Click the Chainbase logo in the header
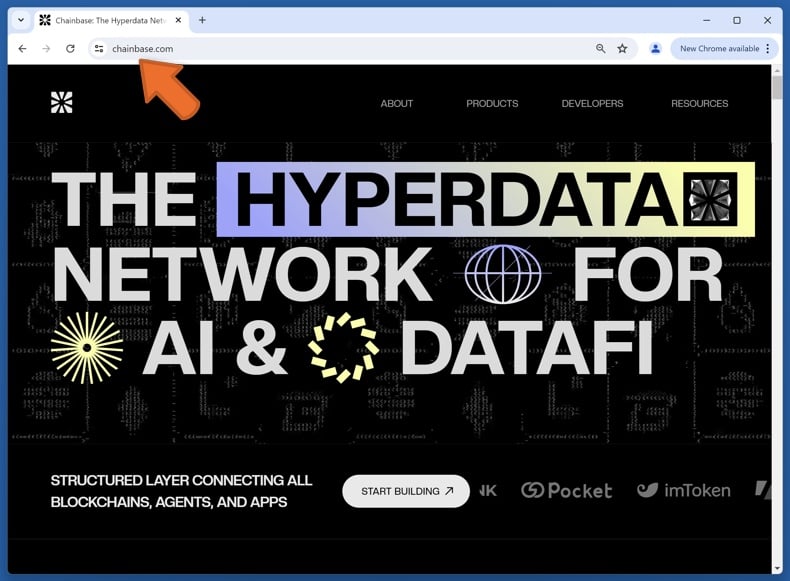This screenshot has width=790, height=581. [x=61, y=102]
